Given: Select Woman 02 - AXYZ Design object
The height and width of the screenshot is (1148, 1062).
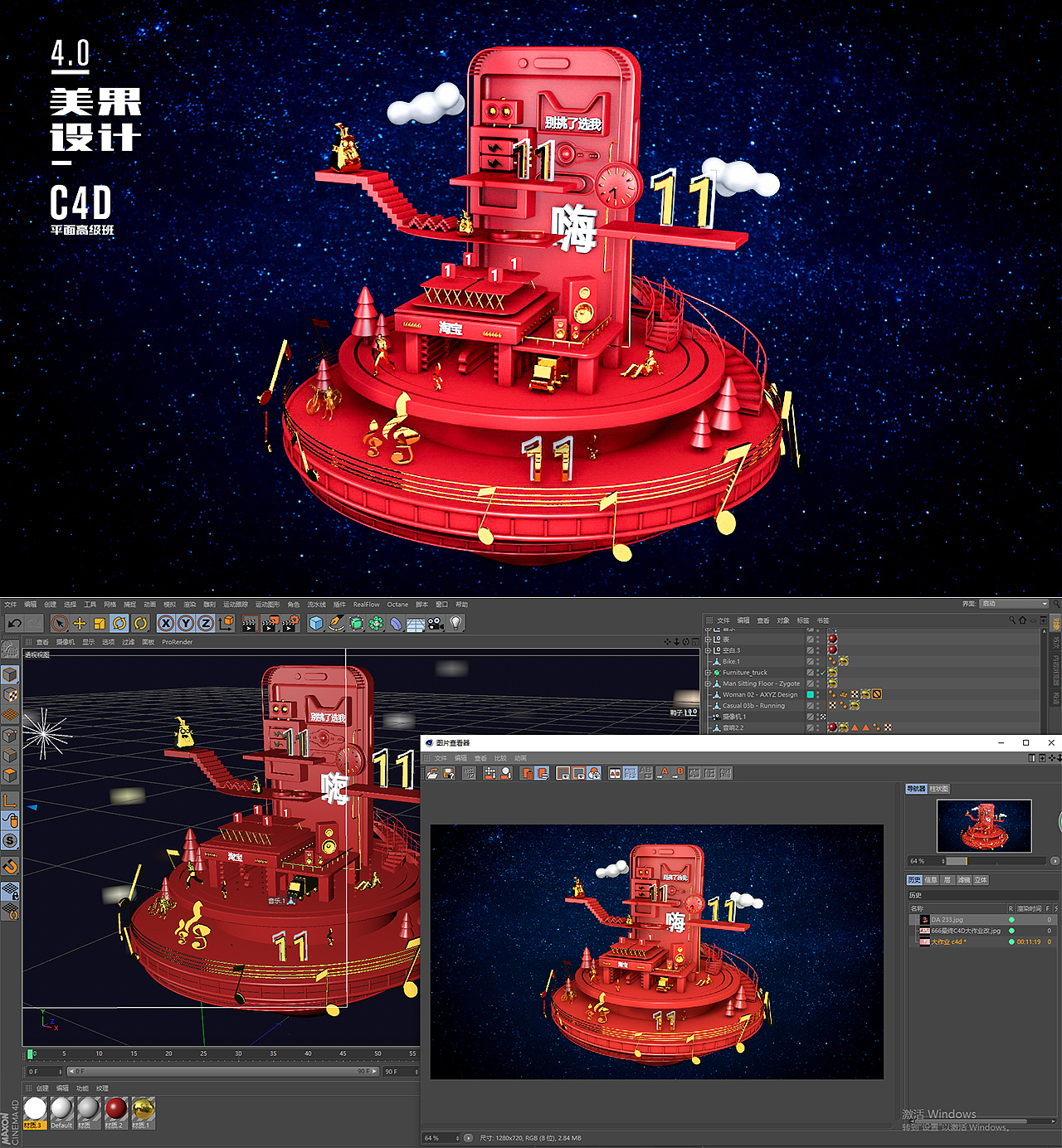Looking at the screenshot, I should point(760,695).
